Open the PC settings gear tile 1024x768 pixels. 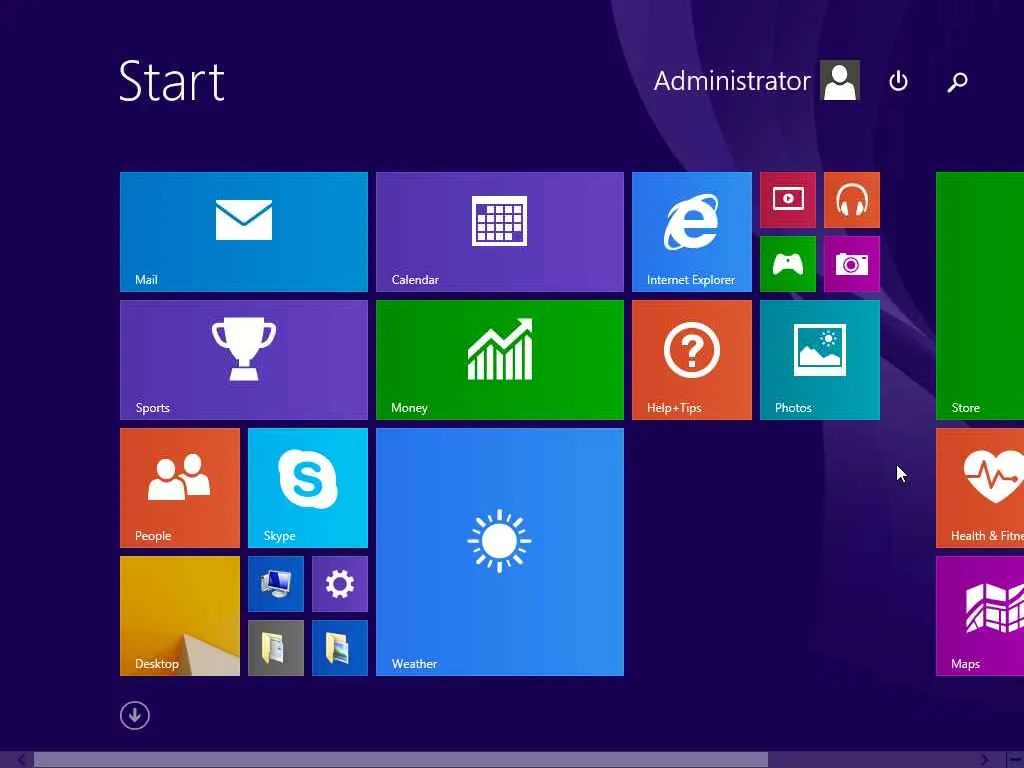(340, 584)
